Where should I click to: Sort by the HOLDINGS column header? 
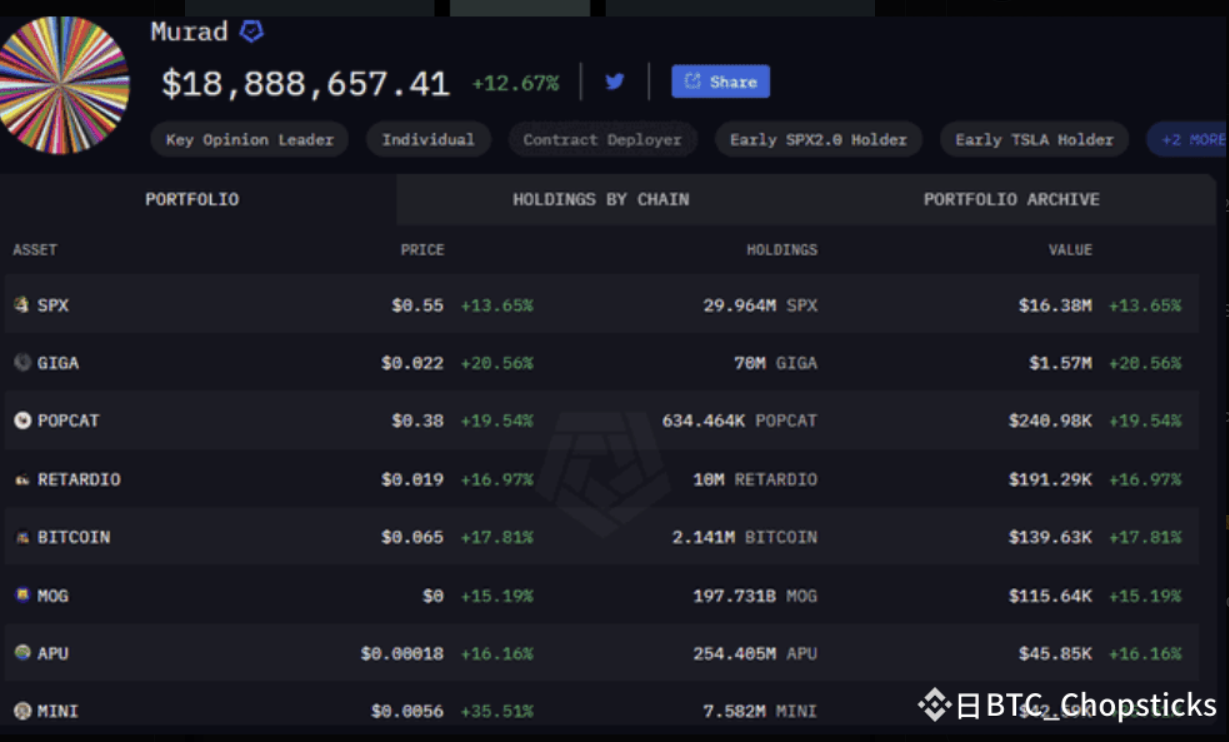[x=782, y=250]
